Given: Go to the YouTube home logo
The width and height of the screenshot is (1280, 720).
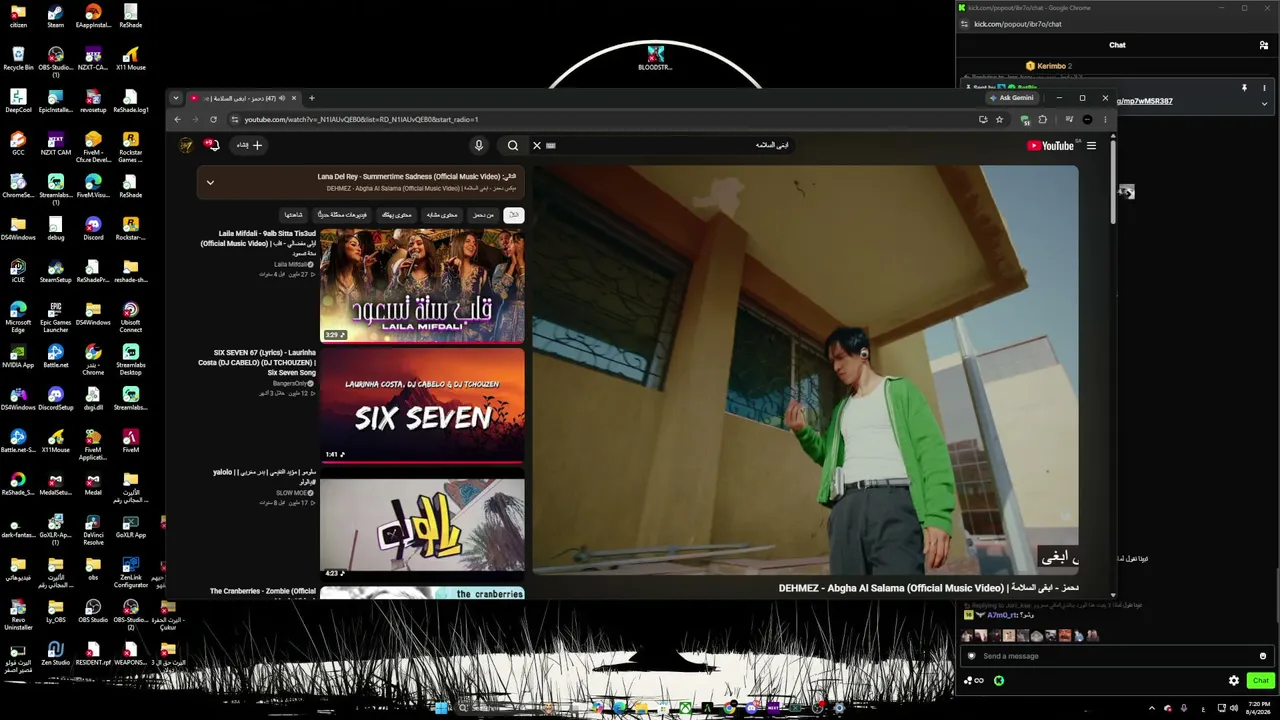Looking at the screenshot, I should (1050, 145).
